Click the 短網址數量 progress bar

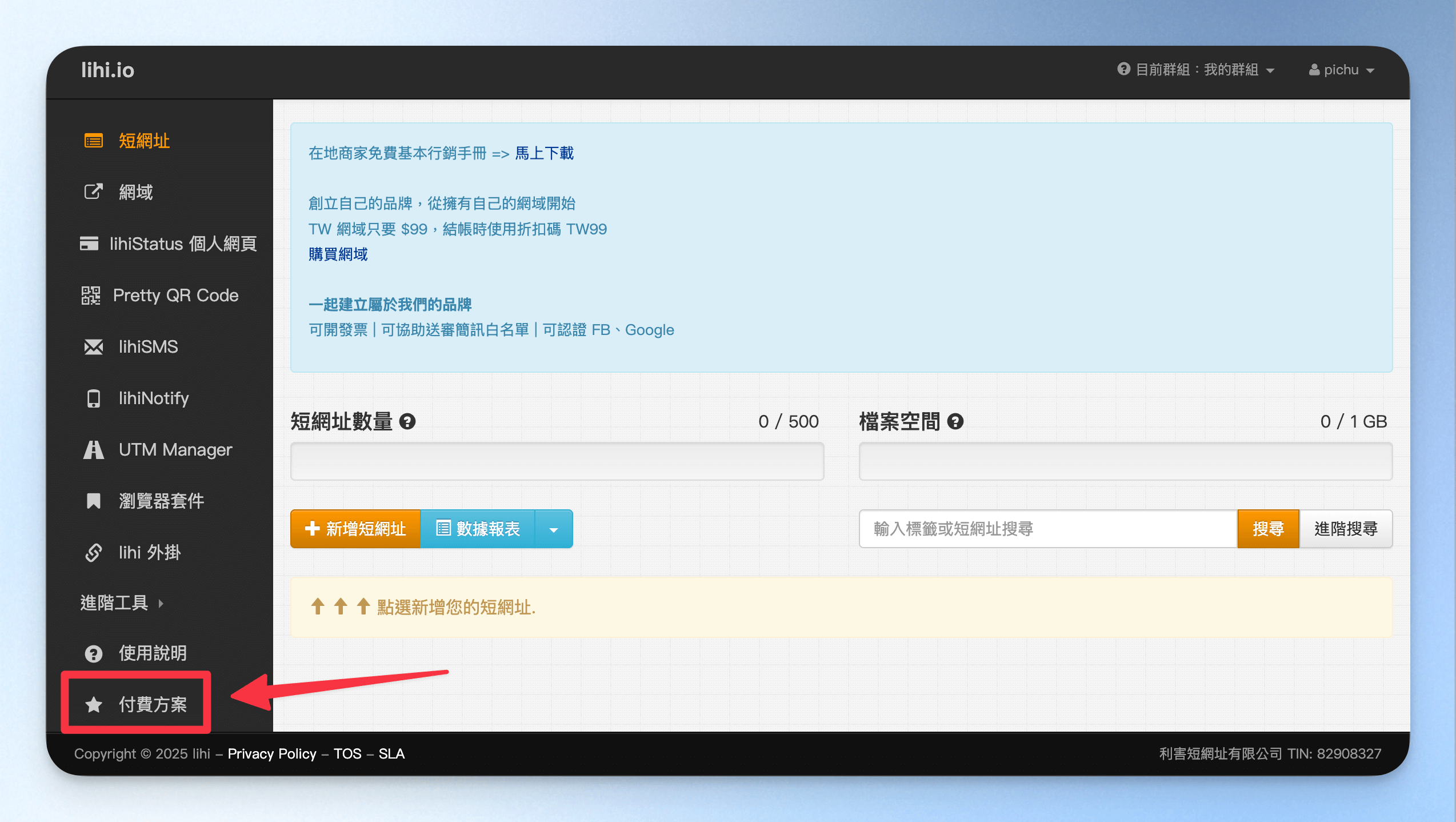[557, 461]
